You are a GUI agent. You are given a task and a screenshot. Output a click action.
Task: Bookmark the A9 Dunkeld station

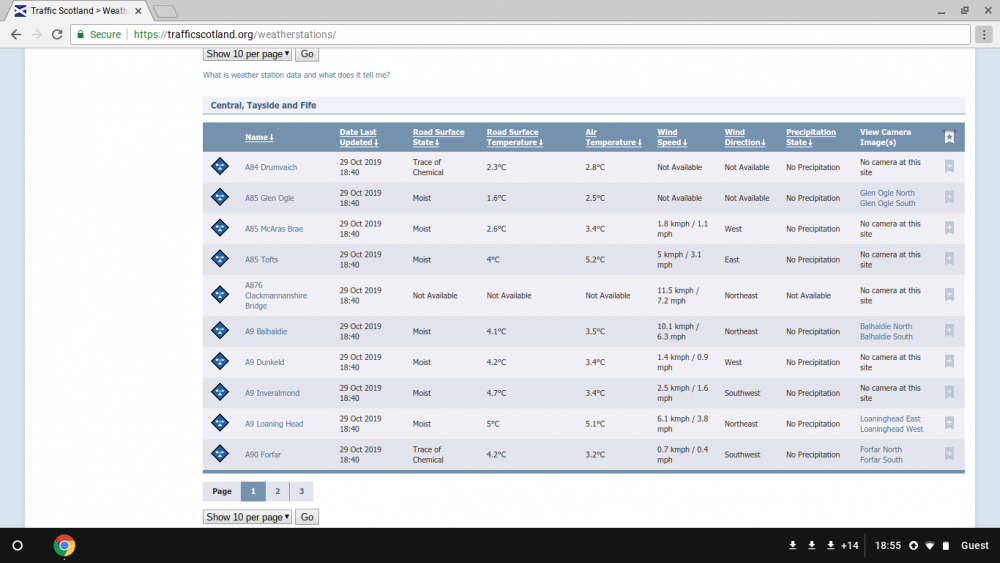click(x=949, y=362)
